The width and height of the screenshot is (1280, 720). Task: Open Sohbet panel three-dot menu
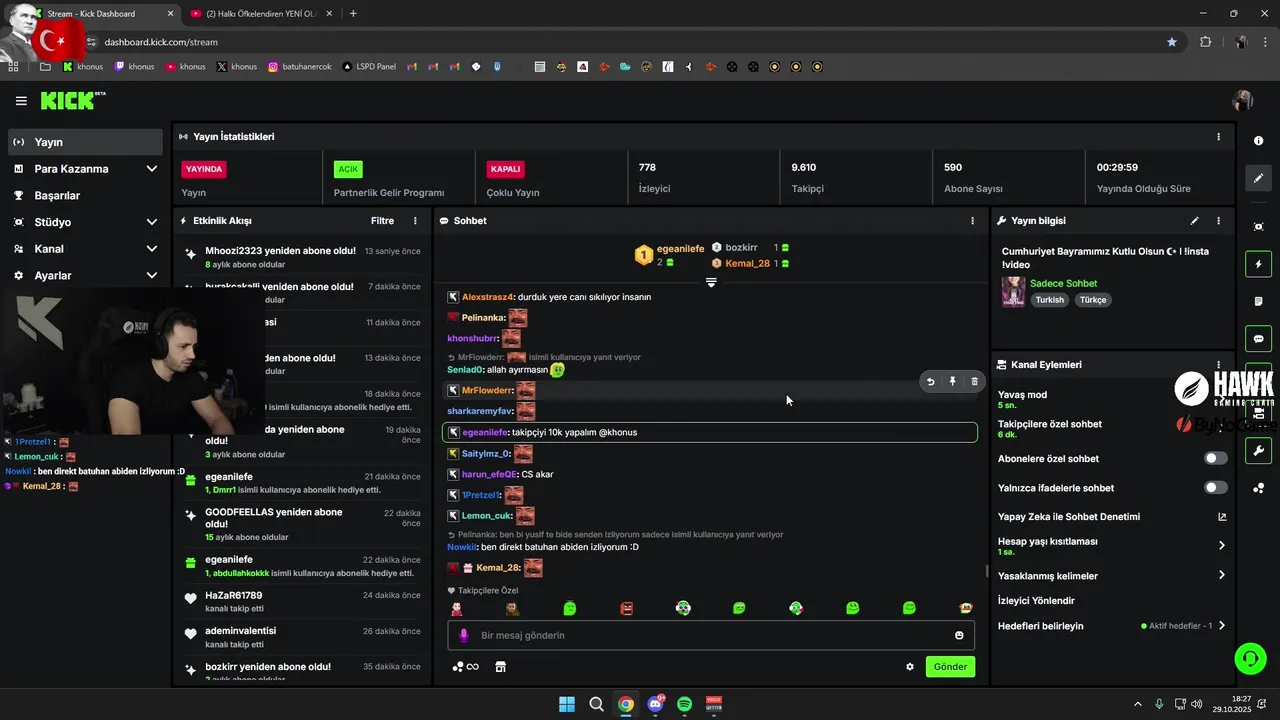point(972,221)
